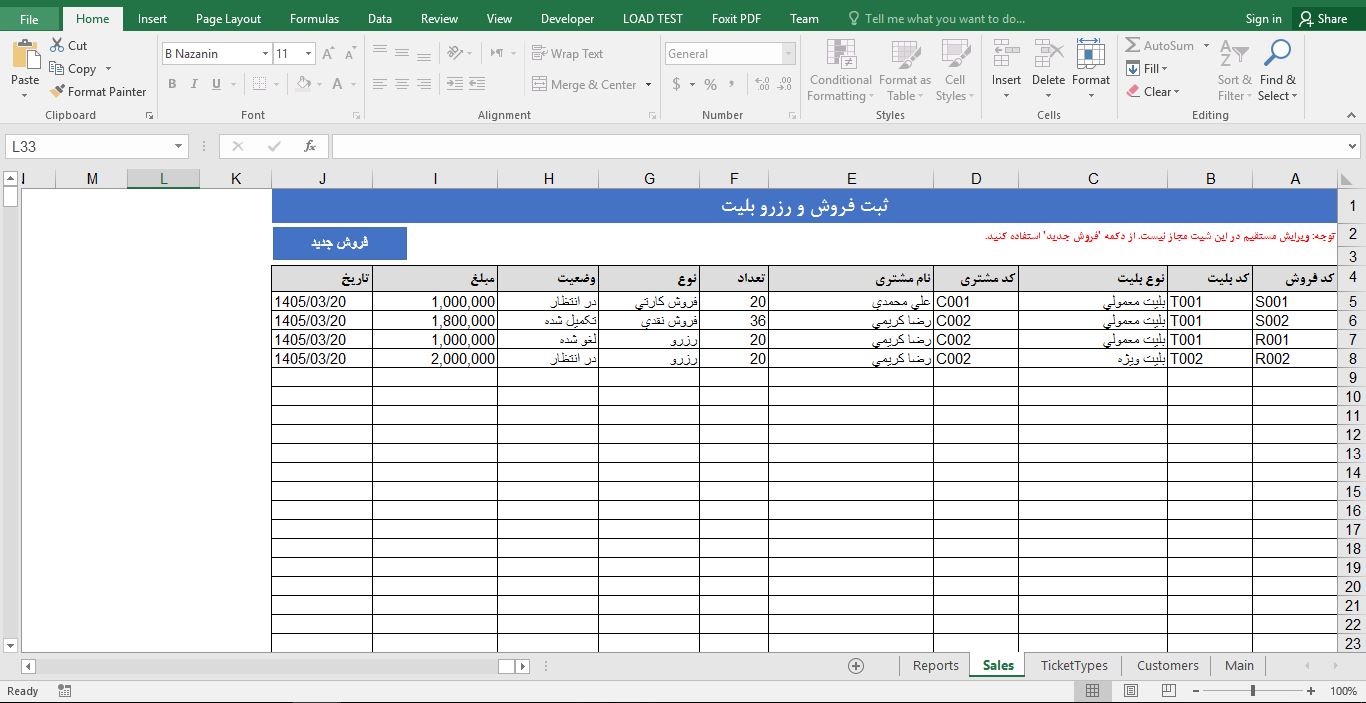Open Sort & Filter menu
1366x703 pixels.
pos(1235,70)
